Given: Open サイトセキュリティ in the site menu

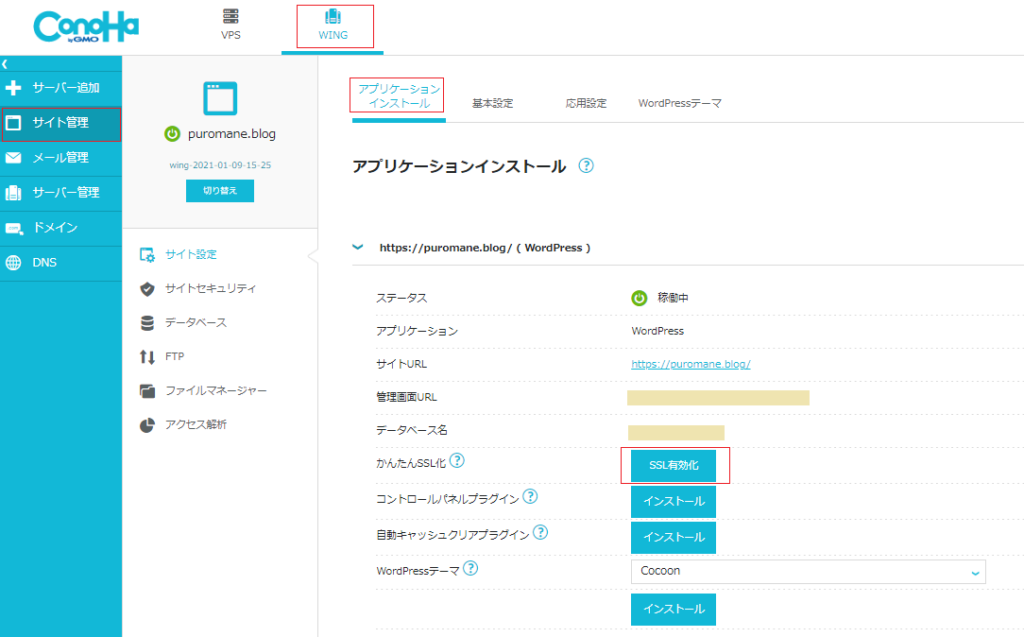Looking at the screenshot, I should (210, 289).
